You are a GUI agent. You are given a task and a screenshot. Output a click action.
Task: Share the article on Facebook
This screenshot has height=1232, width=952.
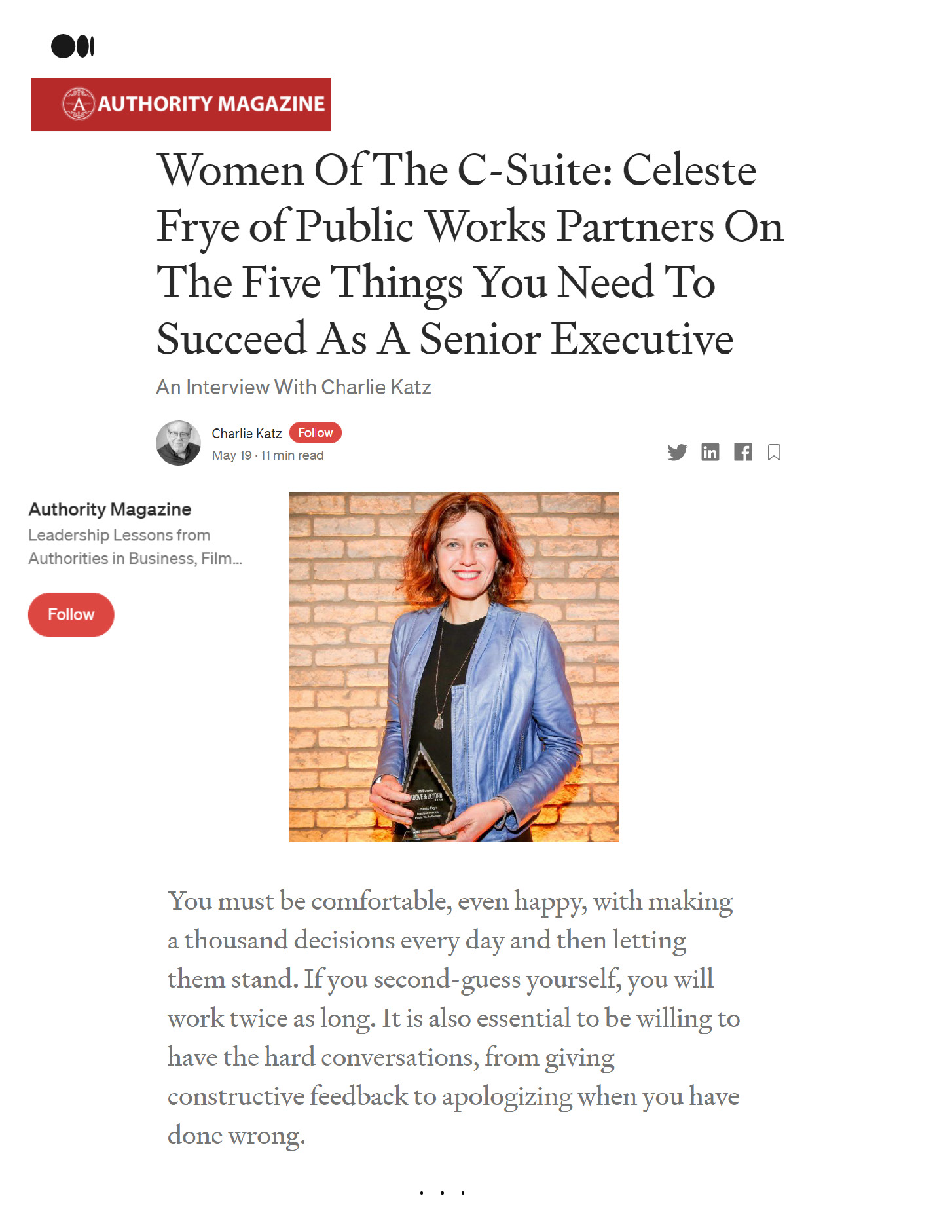click(x=742, y=453)
